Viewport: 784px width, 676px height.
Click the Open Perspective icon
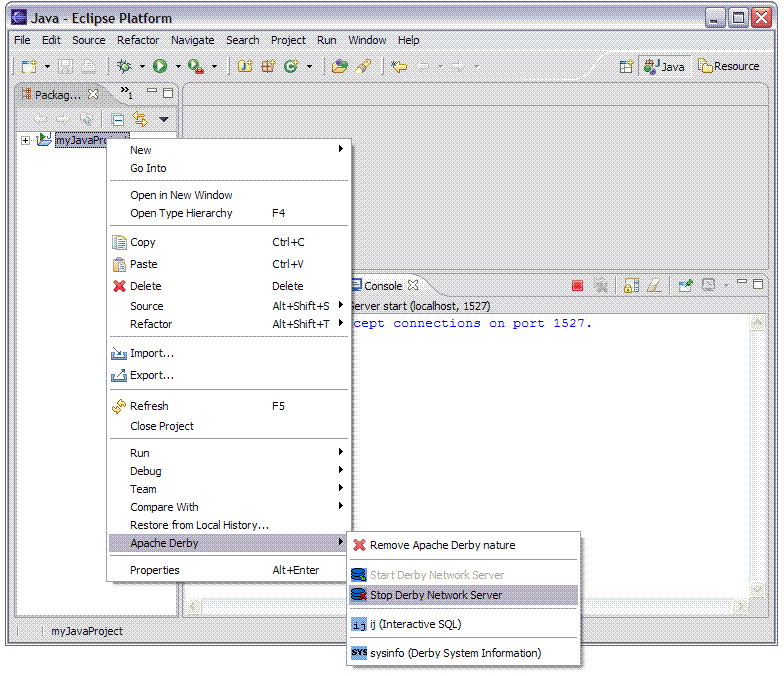coord(626,67)
